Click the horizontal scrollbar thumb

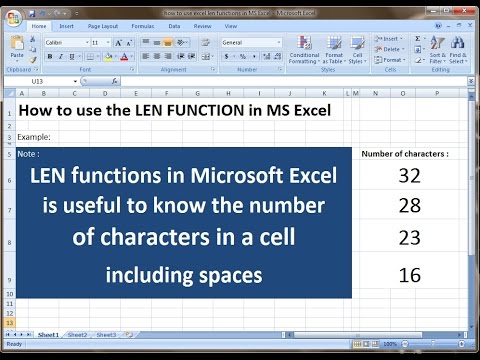point(358,335)
